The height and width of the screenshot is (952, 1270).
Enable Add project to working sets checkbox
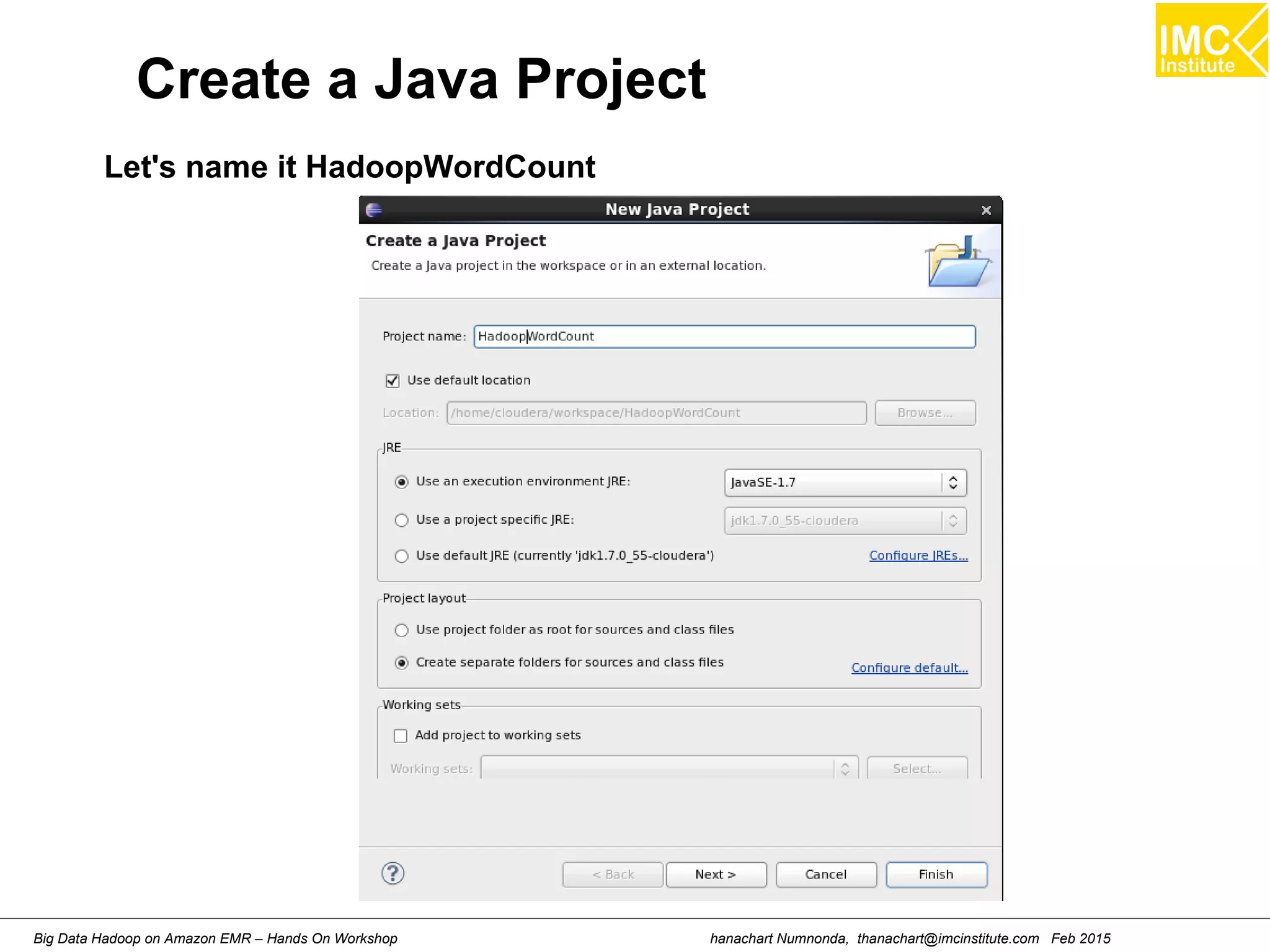pos(401,736)
